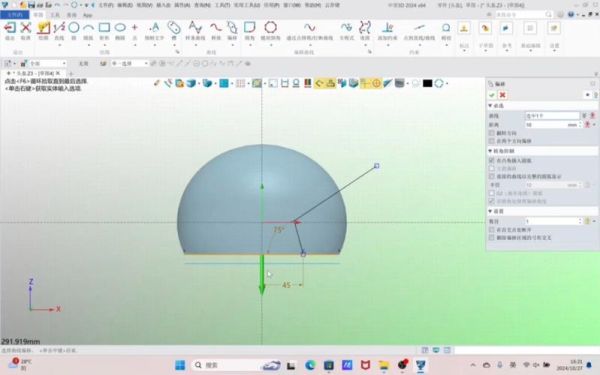This screenshot has width=600, height=375.
Task: Open the dropdown arrow under the Slot tool
Action: [x=174, y=45]
